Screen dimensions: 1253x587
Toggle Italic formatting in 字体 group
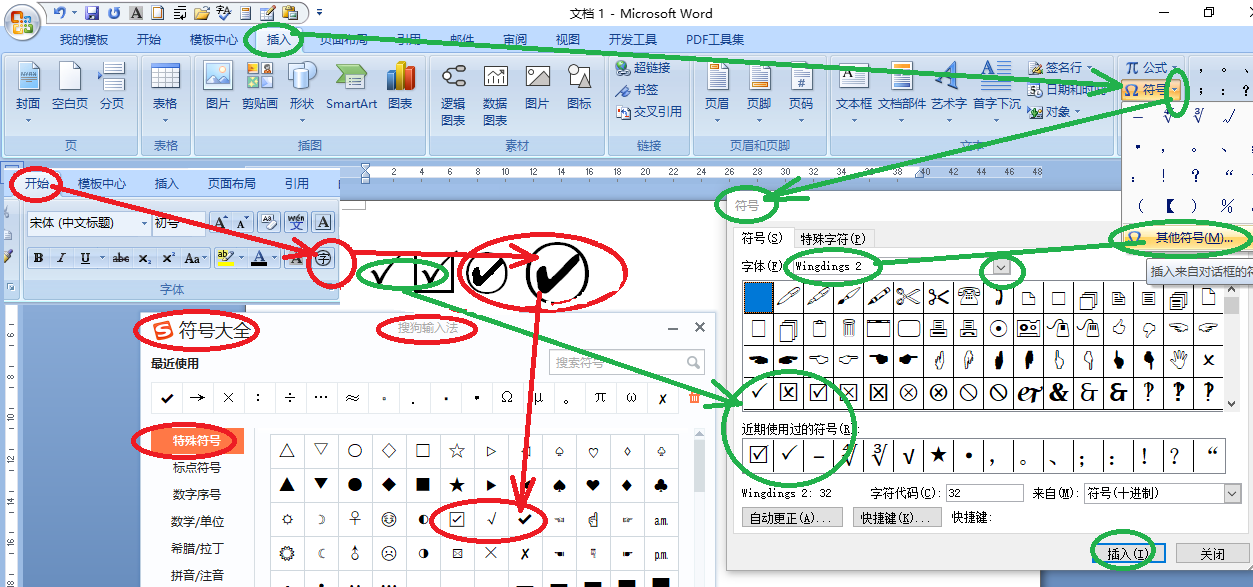pos(62,258)
